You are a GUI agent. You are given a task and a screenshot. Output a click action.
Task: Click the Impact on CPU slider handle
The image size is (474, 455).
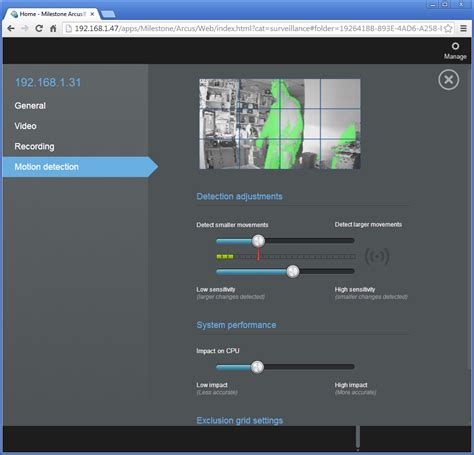[x=257, y=367]
